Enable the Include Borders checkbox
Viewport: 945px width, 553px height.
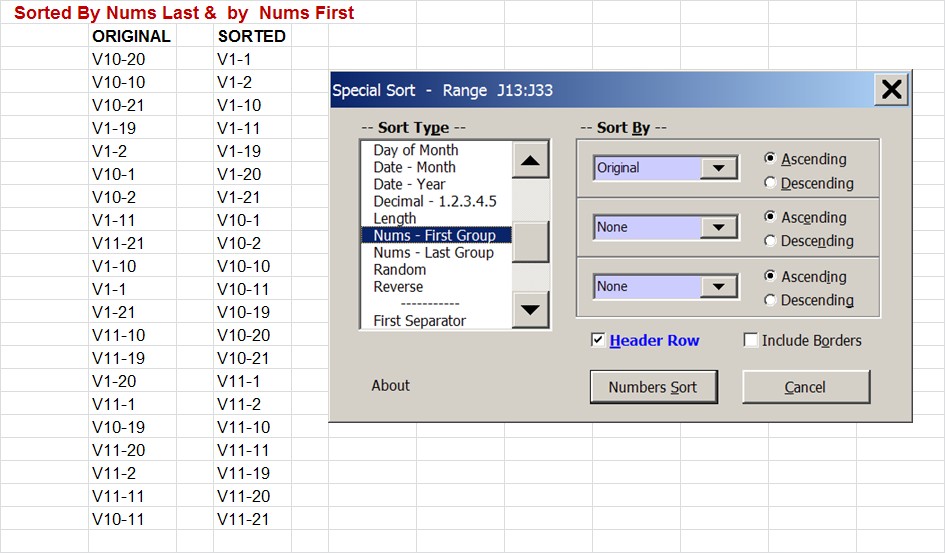751,340
